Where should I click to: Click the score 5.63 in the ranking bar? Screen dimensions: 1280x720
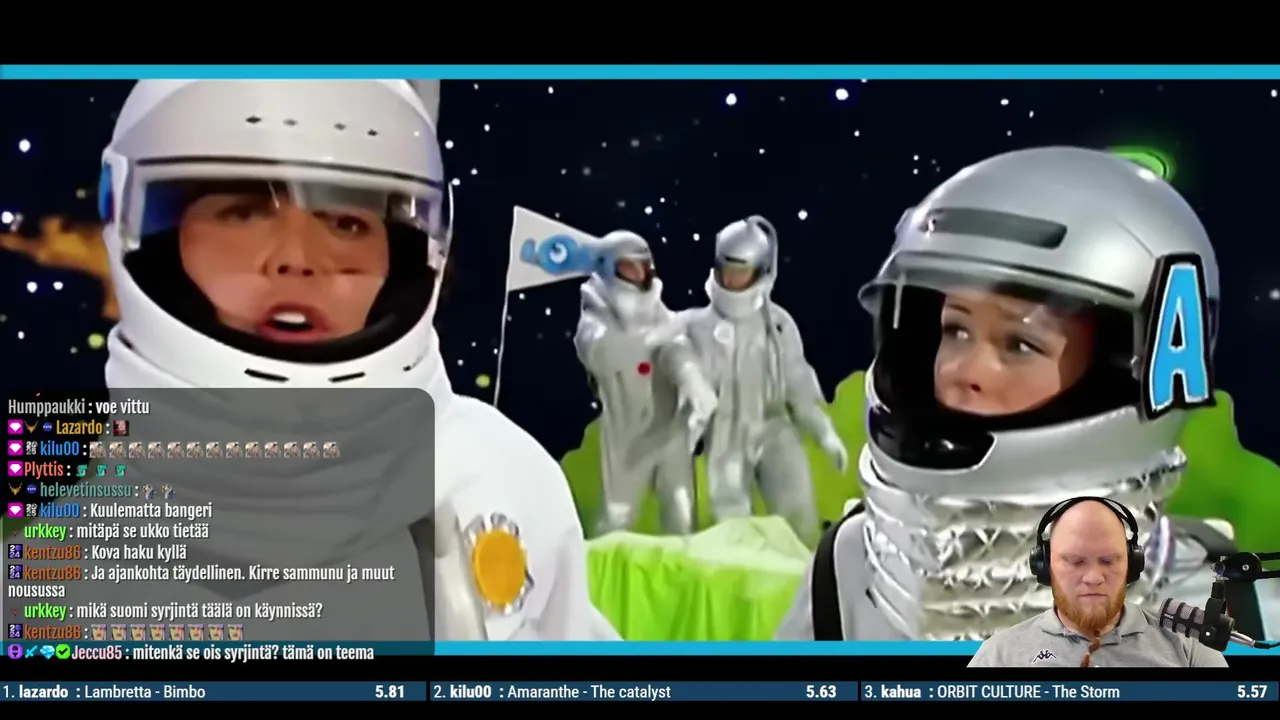821,692
